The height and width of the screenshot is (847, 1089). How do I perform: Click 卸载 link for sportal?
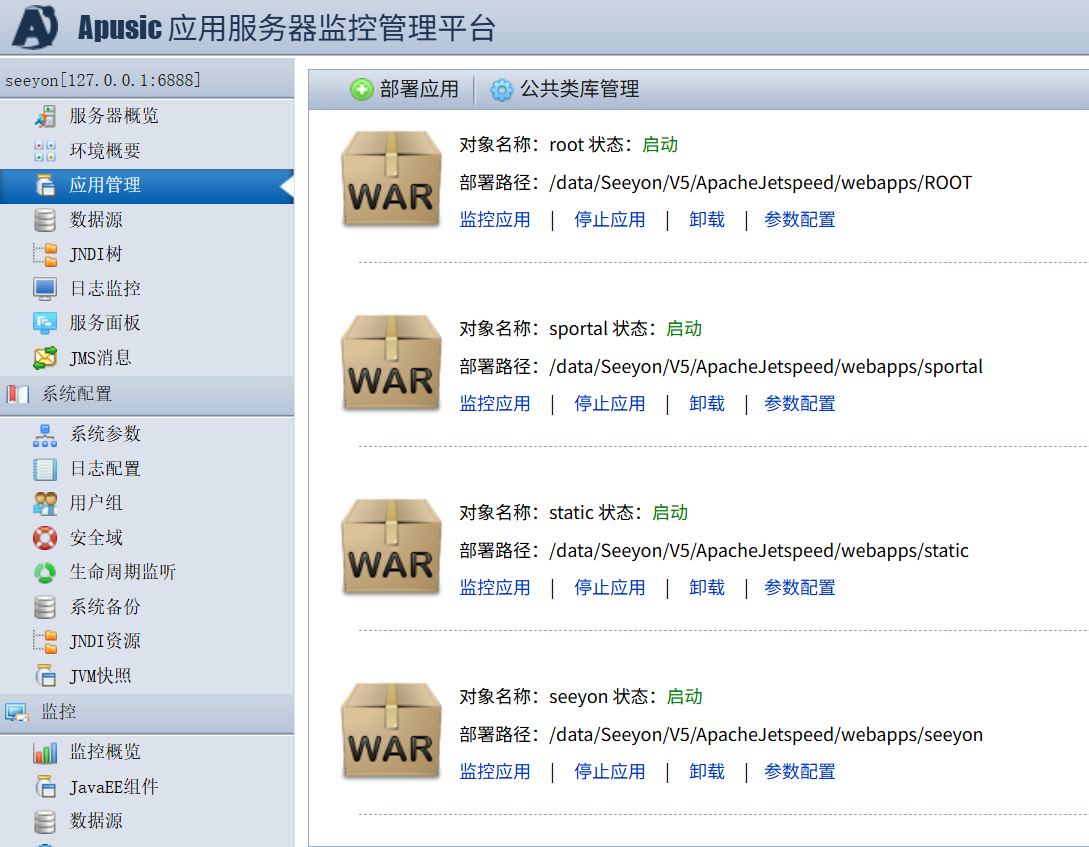point(706,404)
